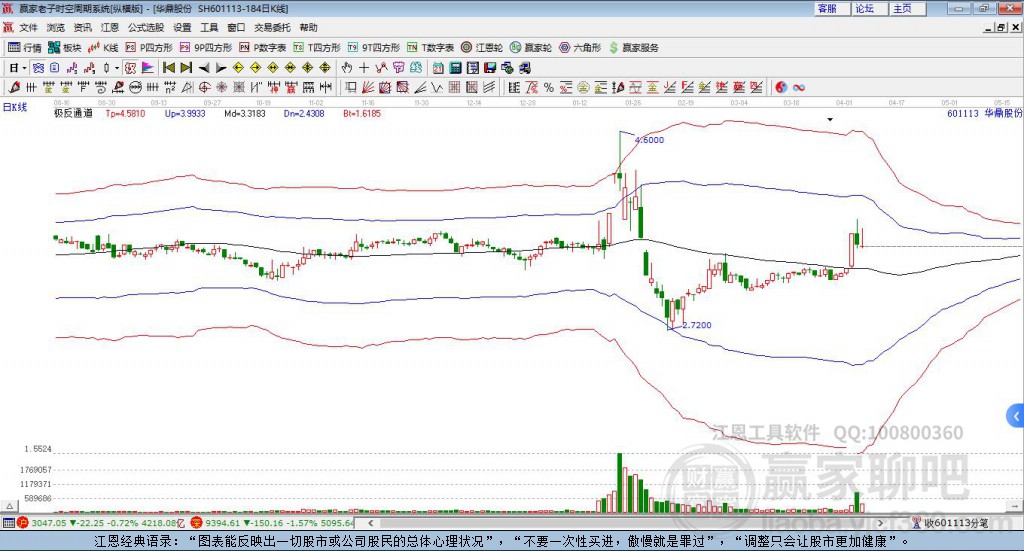1024x551 pixels.
Task: Open the P四方形 tool
Action: [x=149, y=48]
